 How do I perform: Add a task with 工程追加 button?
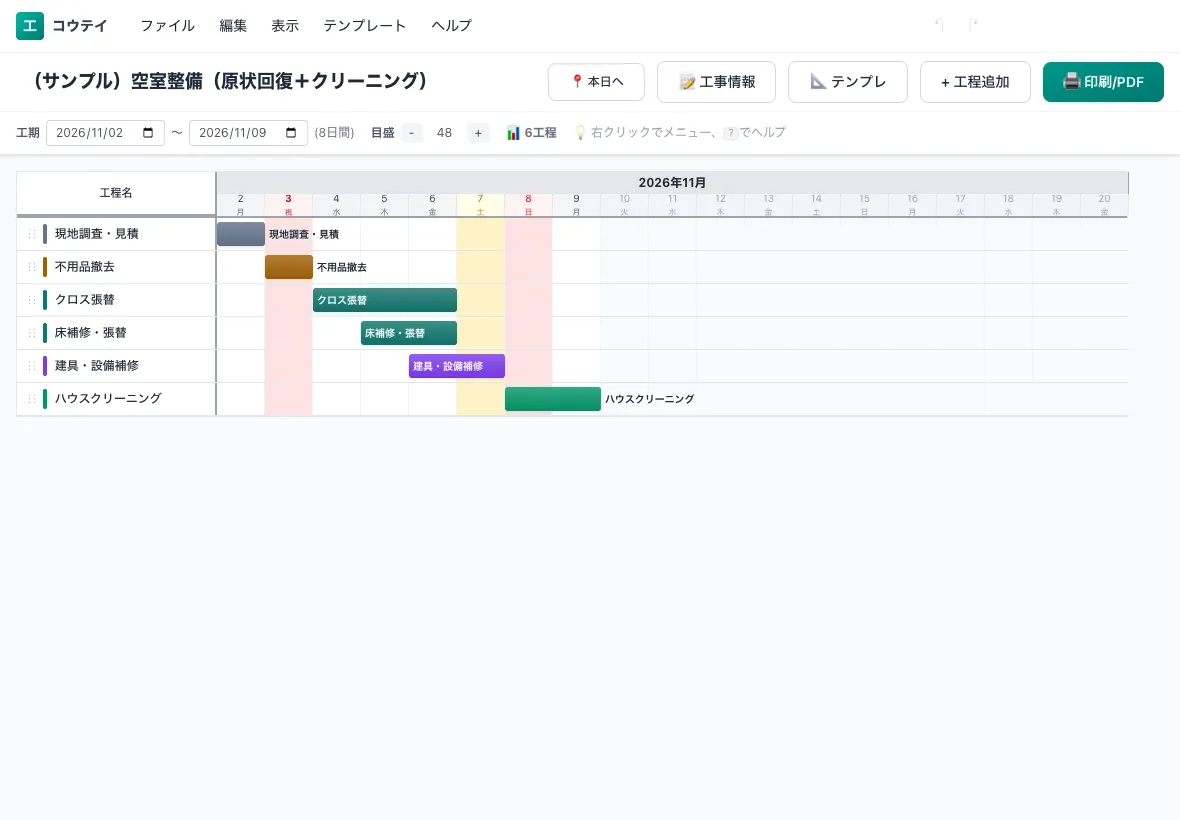pos(975,82)
